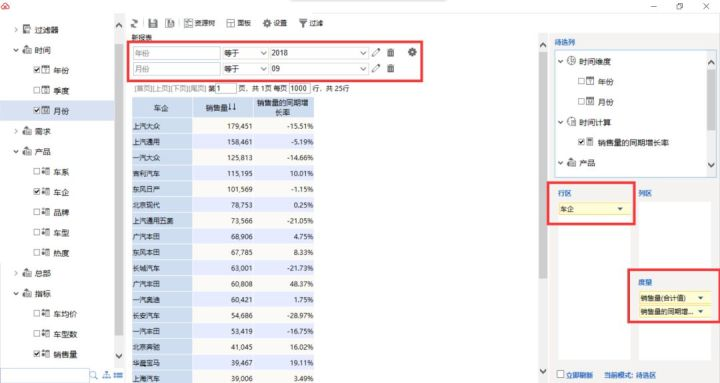Click the left tree vertical scrollbar
The image size is (720, 383).
(118, 190)
